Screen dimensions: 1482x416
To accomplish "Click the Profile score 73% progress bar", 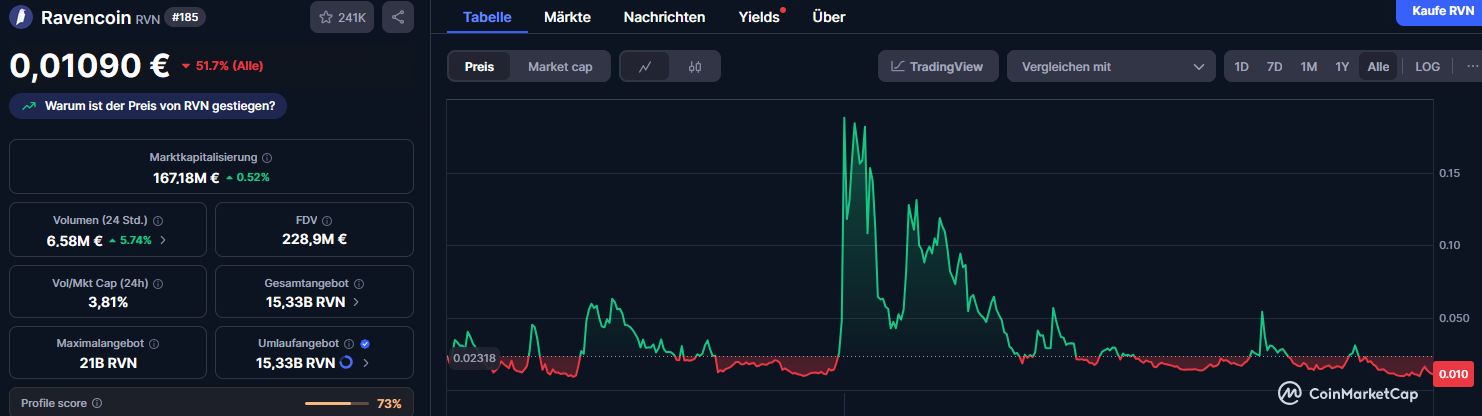I will pyautogui.click(x=335, y=404).
